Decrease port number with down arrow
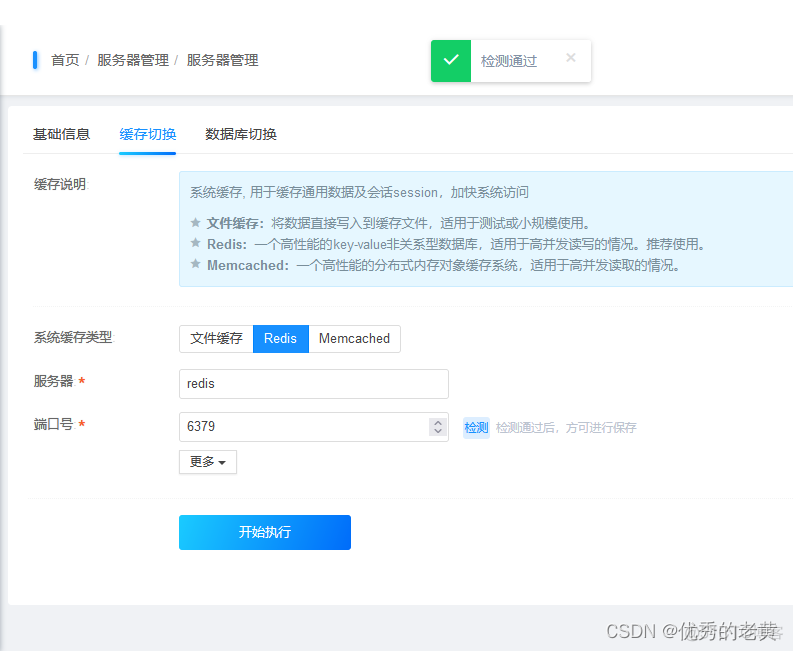This screenshot has width=793, height=651. (438, 432)
